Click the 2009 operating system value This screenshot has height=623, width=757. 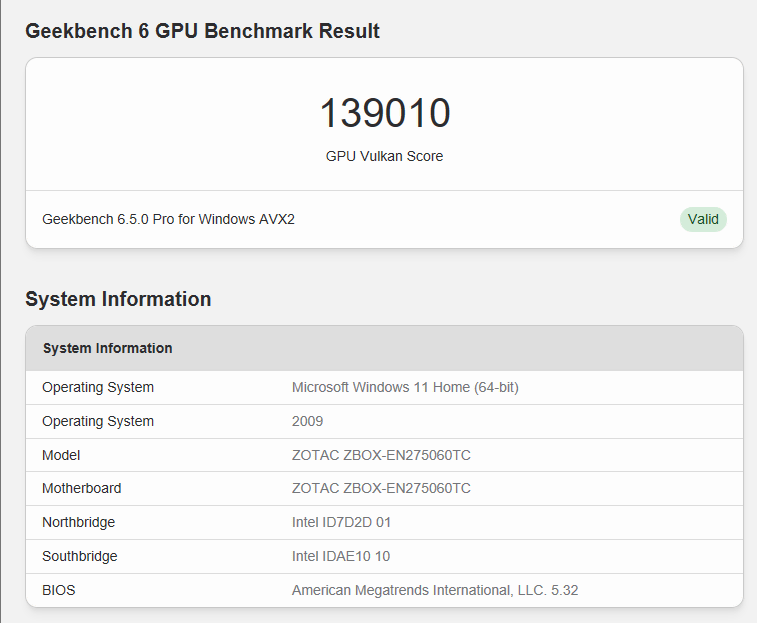[x=307, y=421]
